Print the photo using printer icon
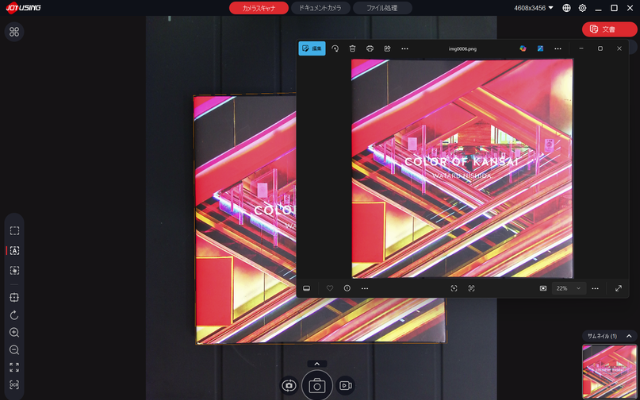 coord(370,48)
